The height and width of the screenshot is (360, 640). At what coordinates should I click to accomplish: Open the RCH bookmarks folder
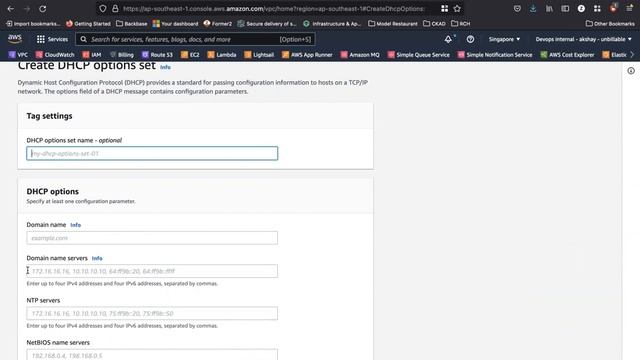click(460, 24)
